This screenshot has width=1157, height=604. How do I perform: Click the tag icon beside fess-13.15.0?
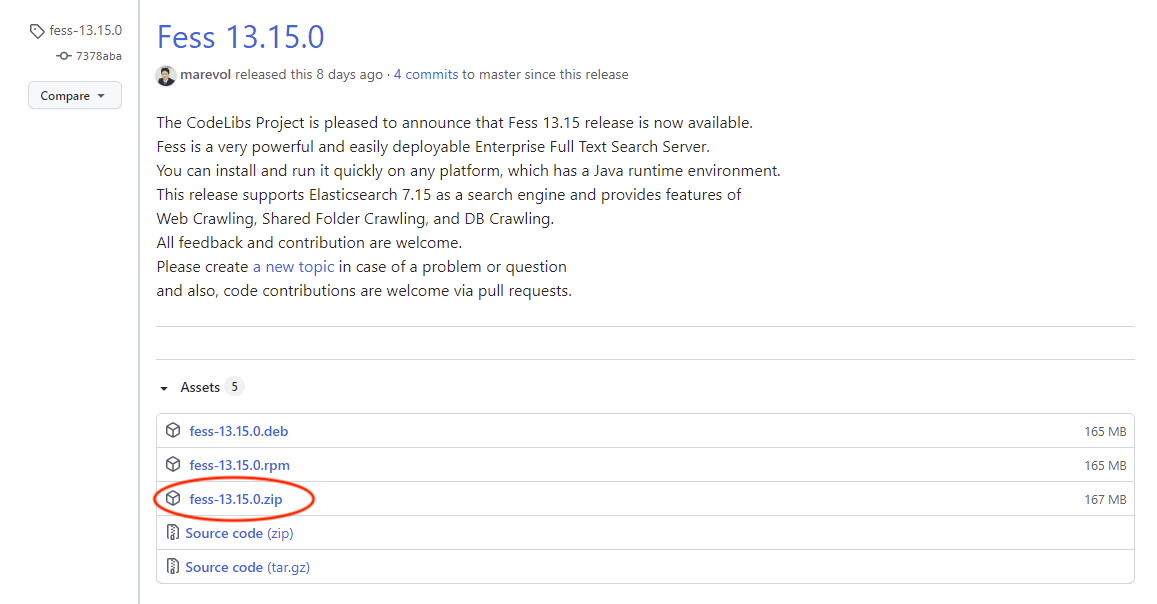tap(37, 31)
